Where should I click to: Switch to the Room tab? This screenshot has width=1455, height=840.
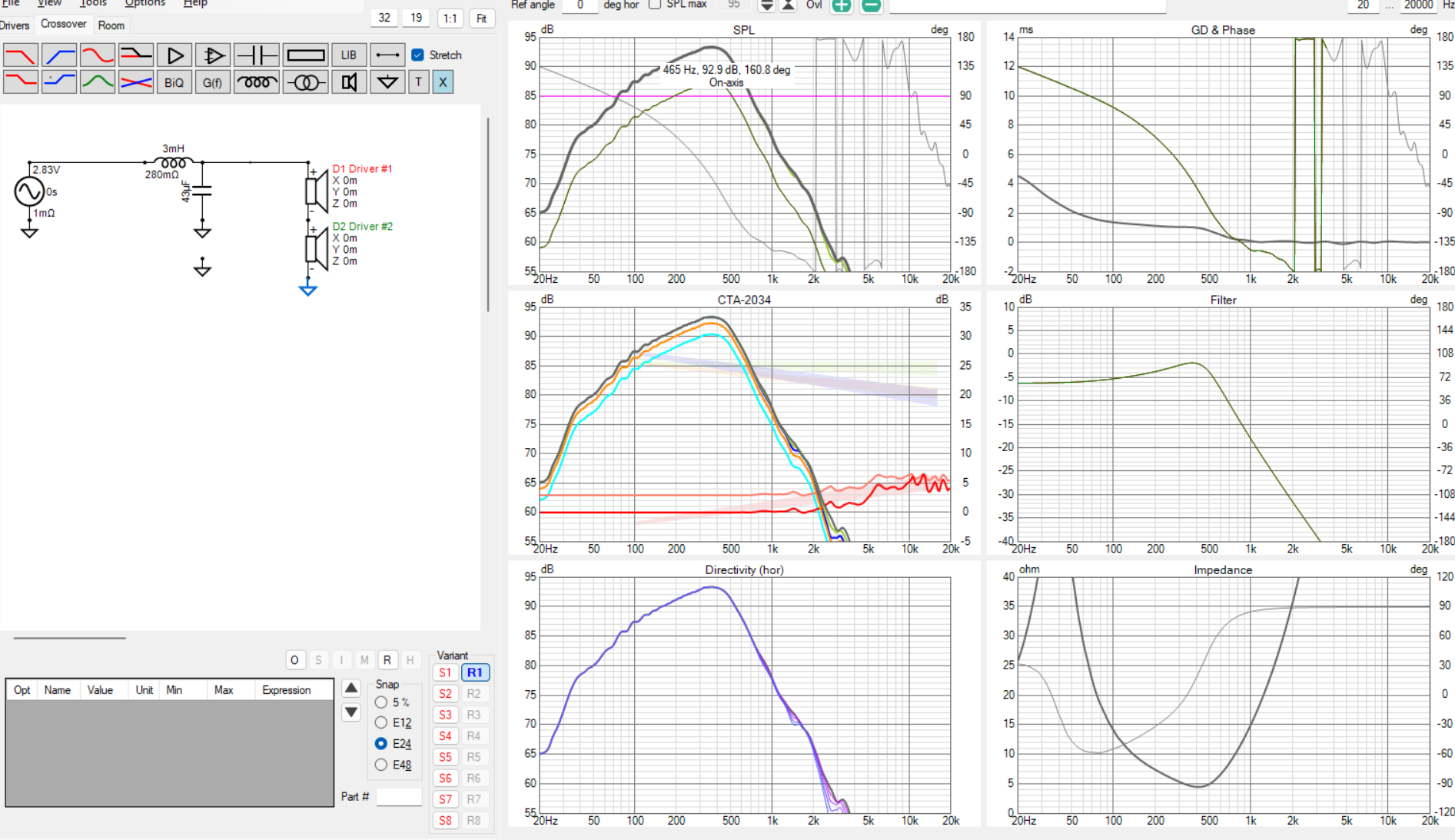coord(111,25)
